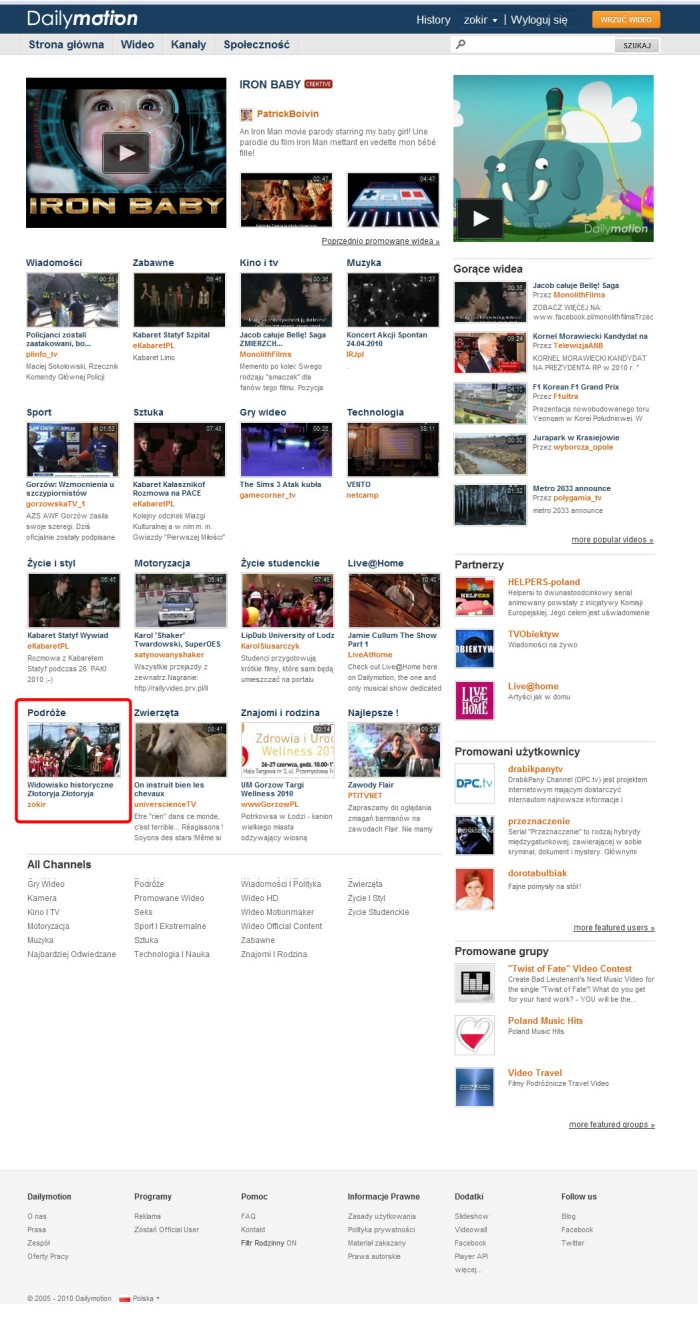The image size is (700, 1317).
Task: Open Poprzednio promowane widea link
Action: [380, 241]
